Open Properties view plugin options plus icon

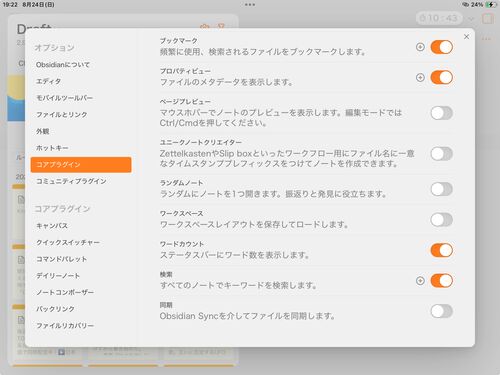click(x=420, y=77)
